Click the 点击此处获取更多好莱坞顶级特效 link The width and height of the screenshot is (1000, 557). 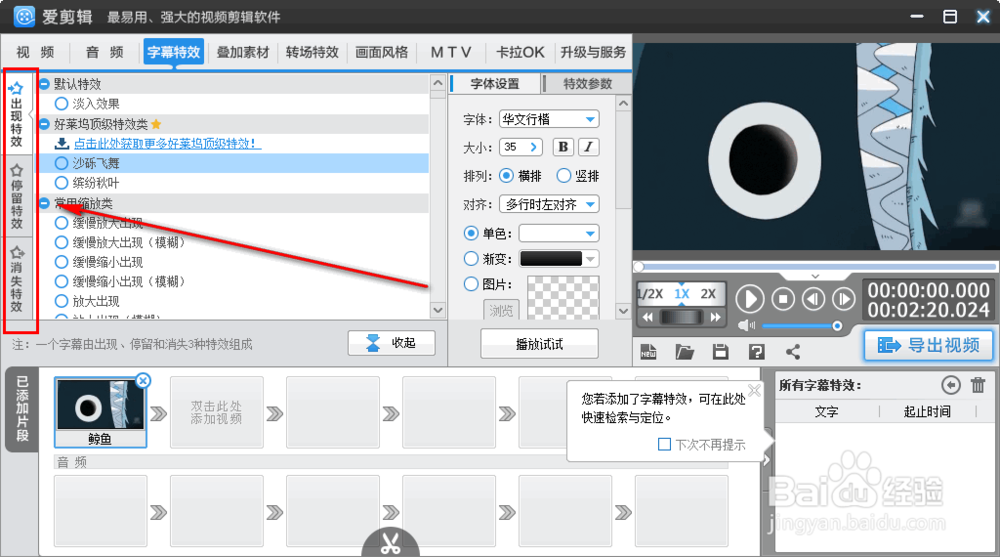[x=168, y=144]
